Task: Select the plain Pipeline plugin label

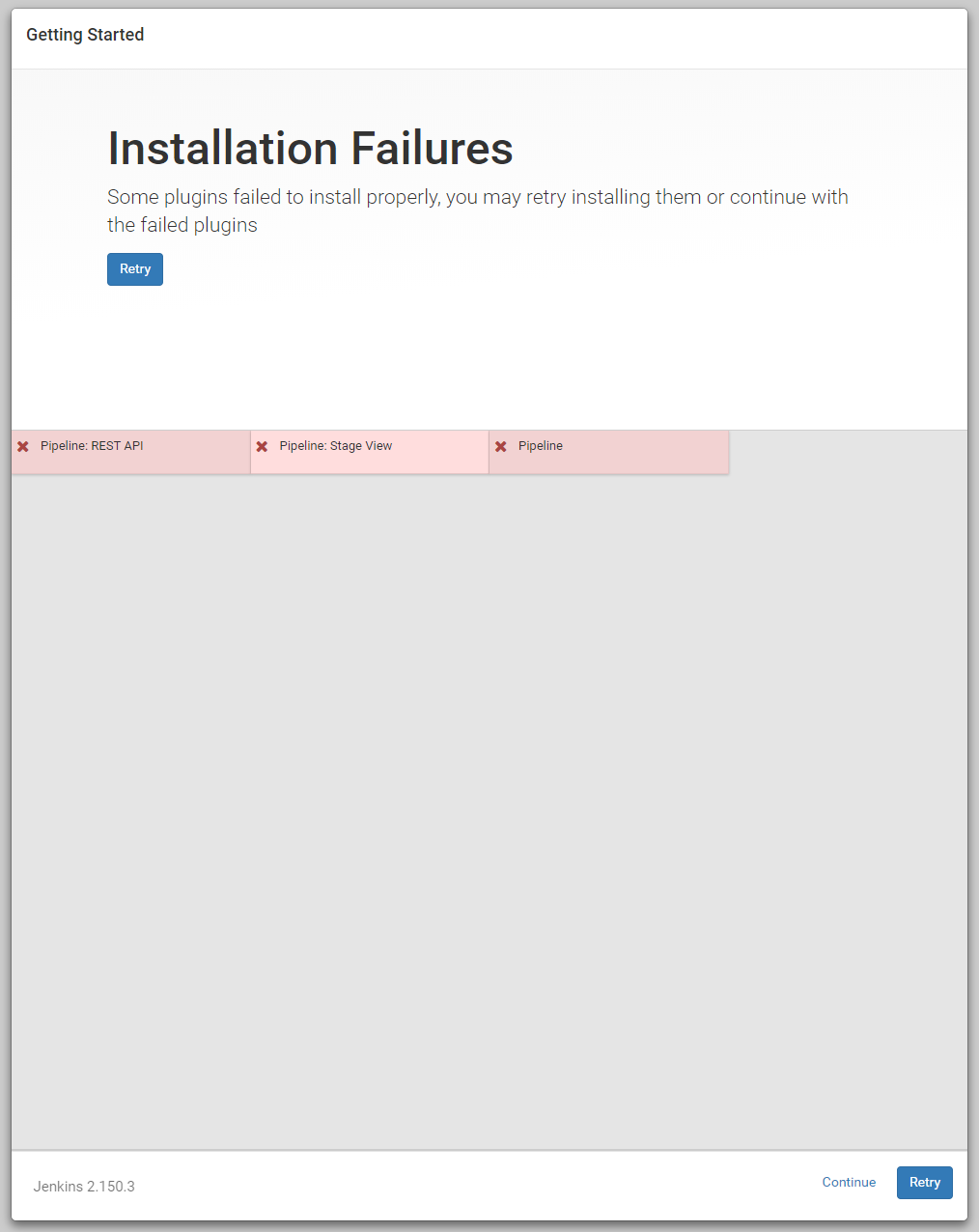Action: pos(541,446)
